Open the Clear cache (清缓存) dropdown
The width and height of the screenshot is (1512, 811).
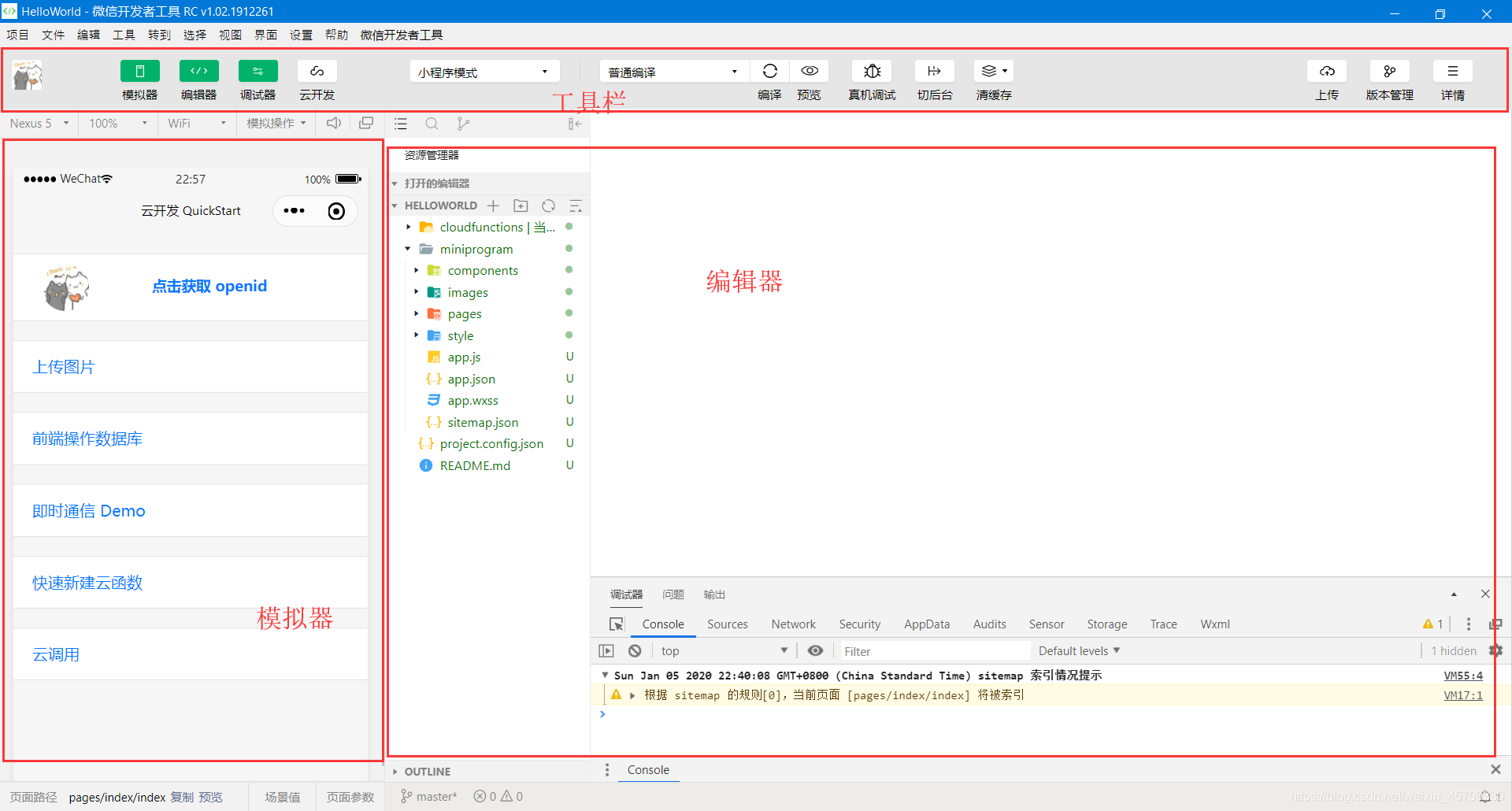tap(994, 71)
